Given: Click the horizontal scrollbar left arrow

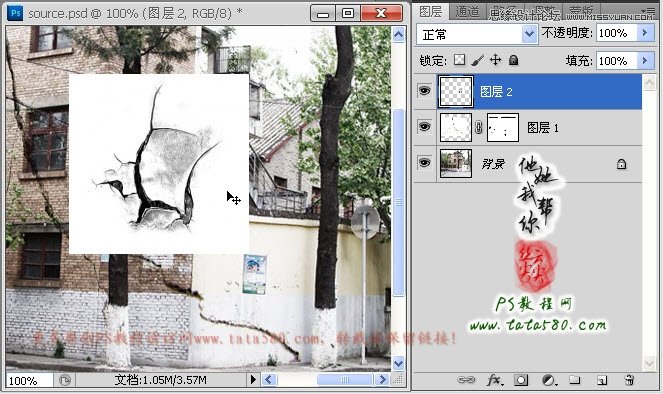Looking at the screenshot, I should pos(269,380).
